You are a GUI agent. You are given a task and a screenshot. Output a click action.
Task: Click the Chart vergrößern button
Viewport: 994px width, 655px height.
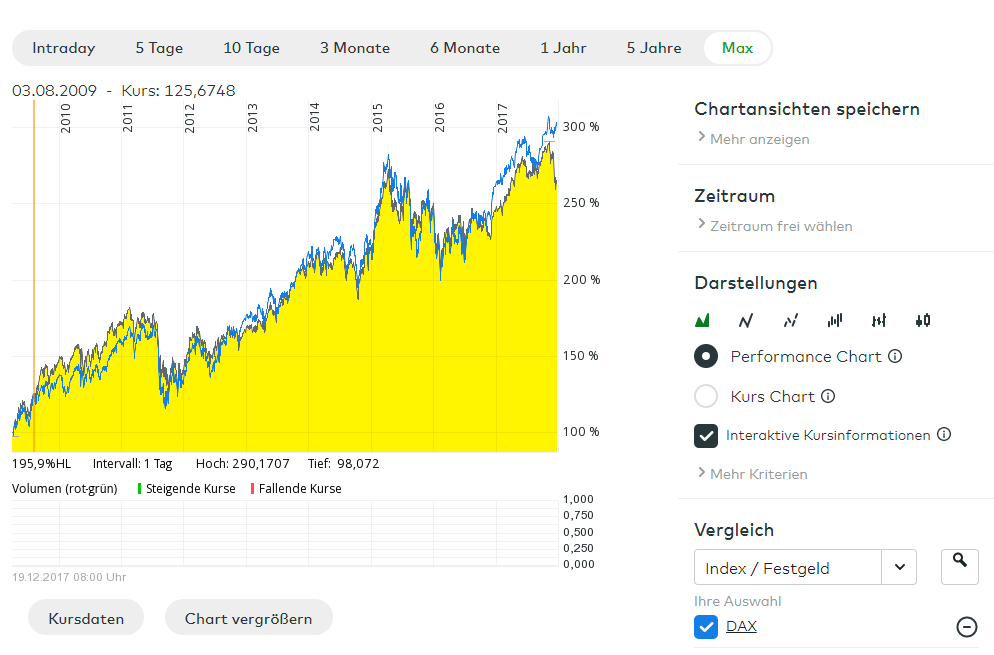[x=248, y=618]
